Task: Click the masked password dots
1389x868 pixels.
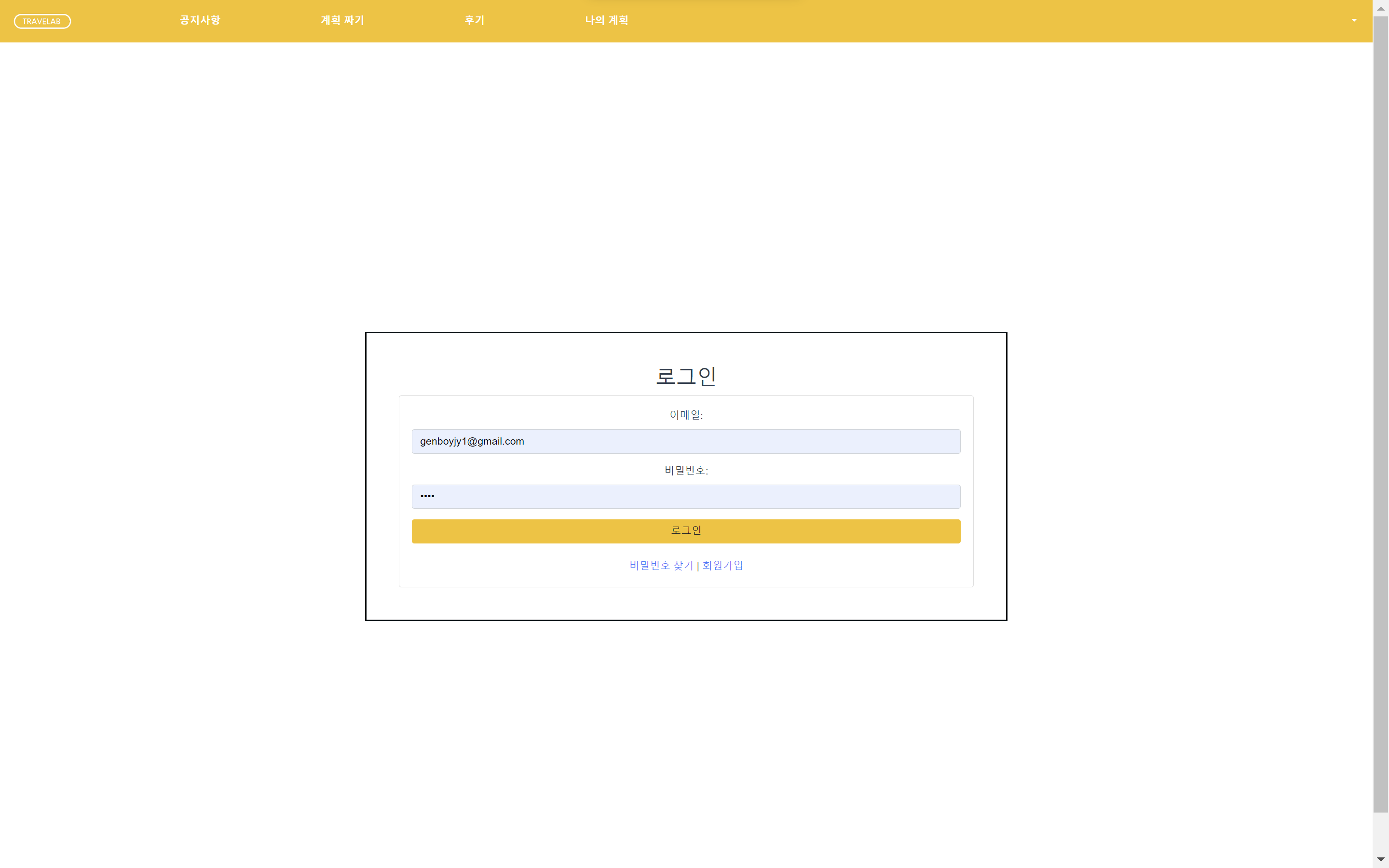Action: pyautogui.click(x=427, y=496)
